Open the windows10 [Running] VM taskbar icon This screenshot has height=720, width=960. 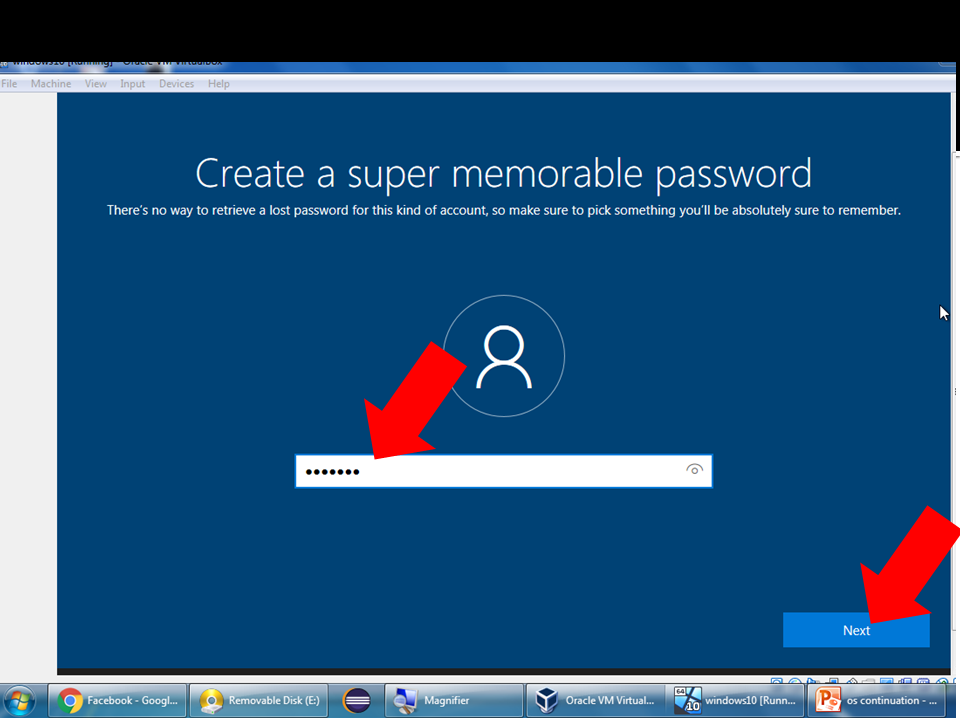[x=737, y=700]
